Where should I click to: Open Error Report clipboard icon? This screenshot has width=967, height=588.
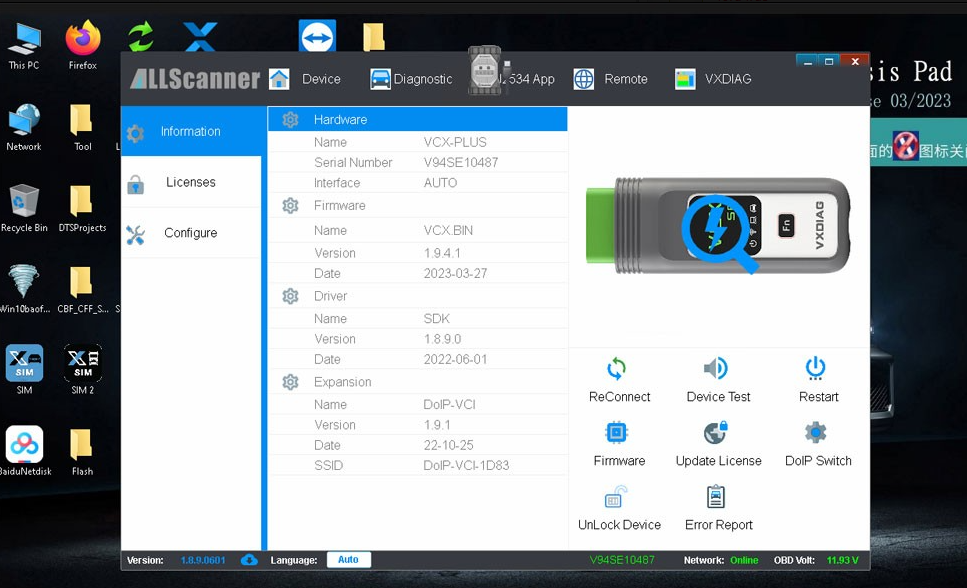715,497
